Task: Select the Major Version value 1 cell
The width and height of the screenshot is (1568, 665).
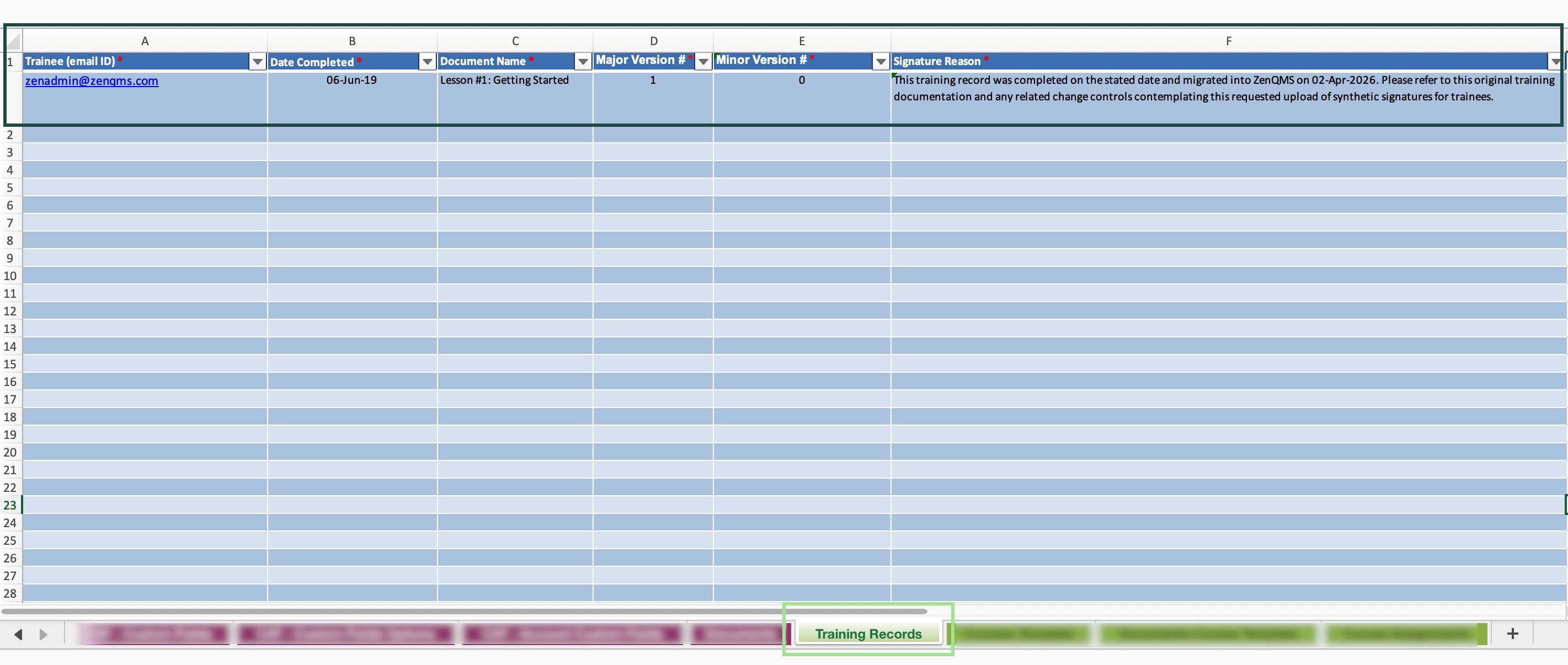Action: click(x=653, y=98)
